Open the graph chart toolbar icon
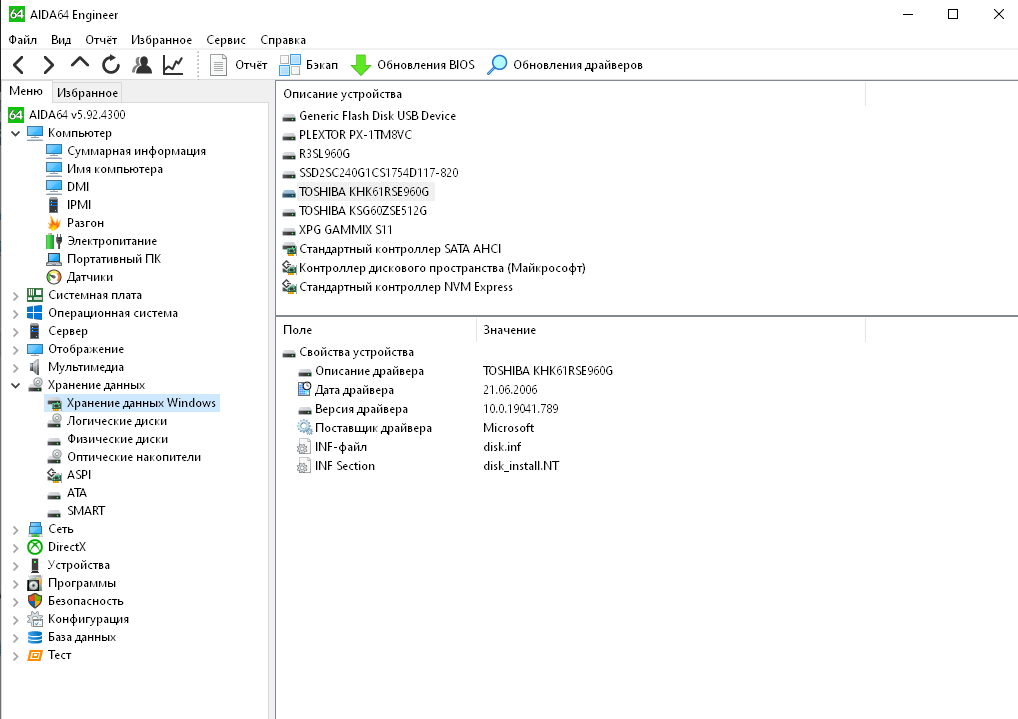Viewport: 1018px width, 719px height. pos(173,65)
